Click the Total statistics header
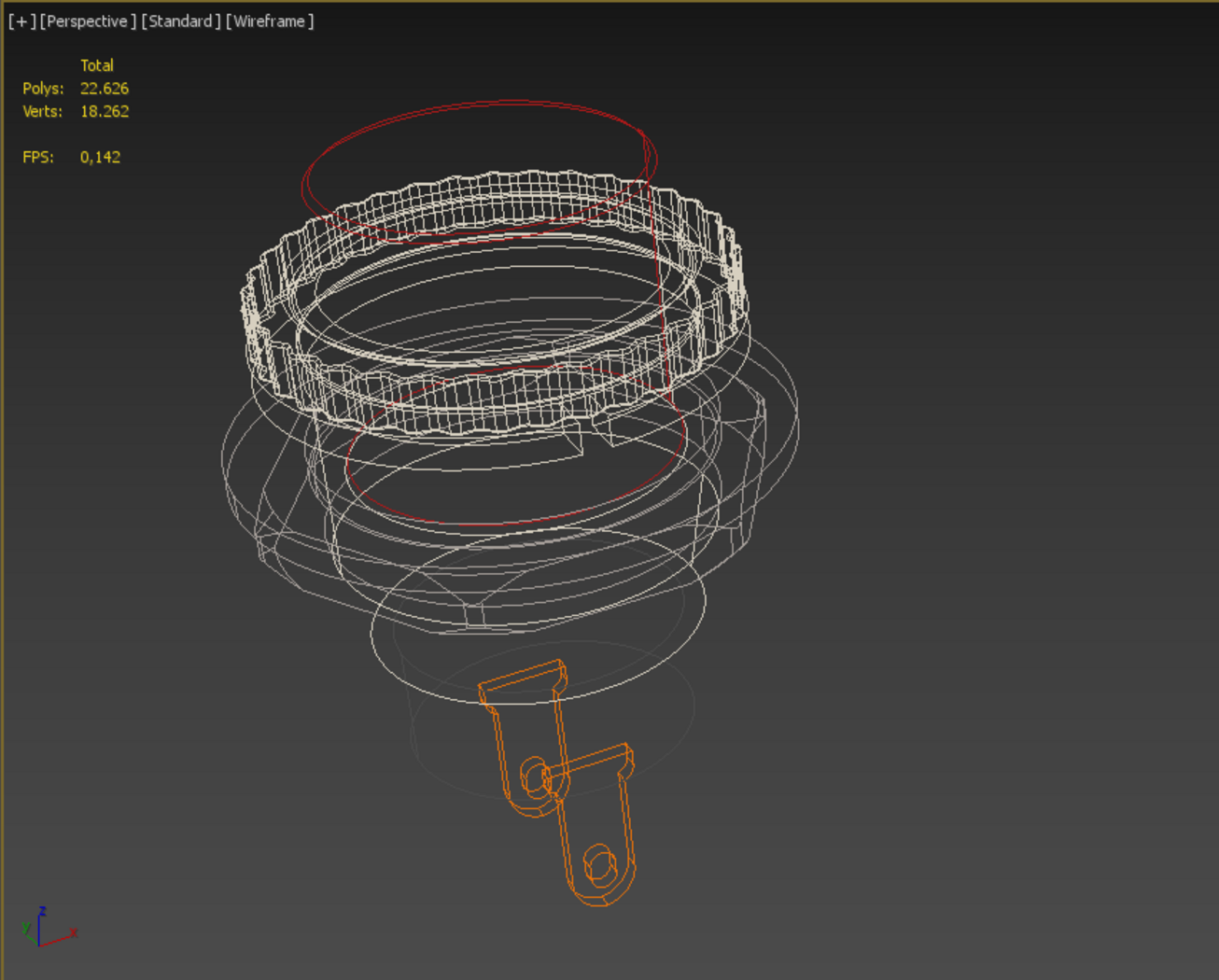The height and width of the screenshot is (980, 1219). point(97,65)
